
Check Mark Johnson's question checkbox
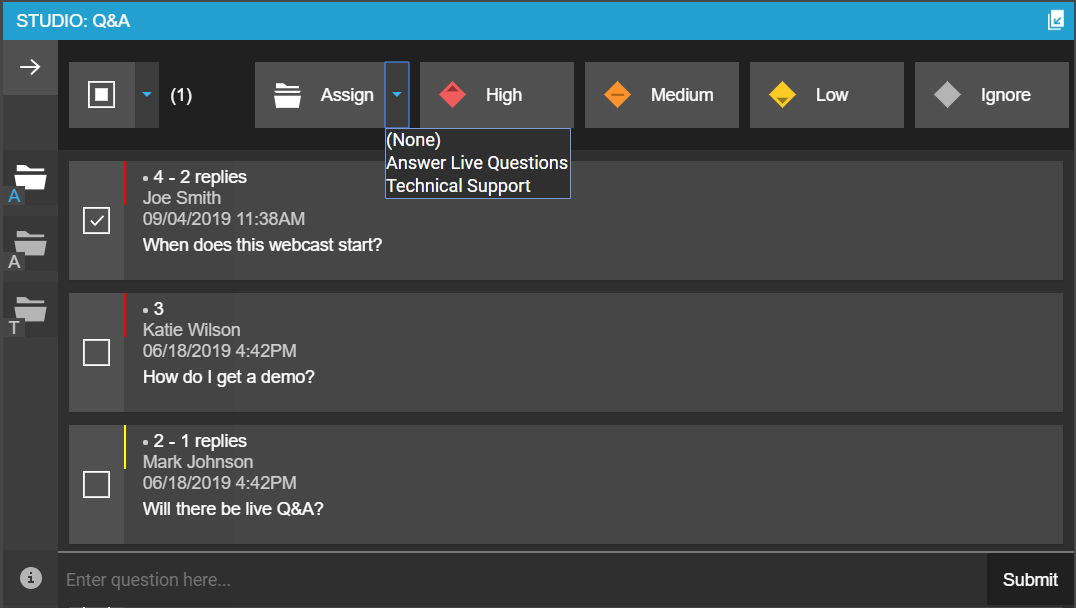tap(96, 484)
